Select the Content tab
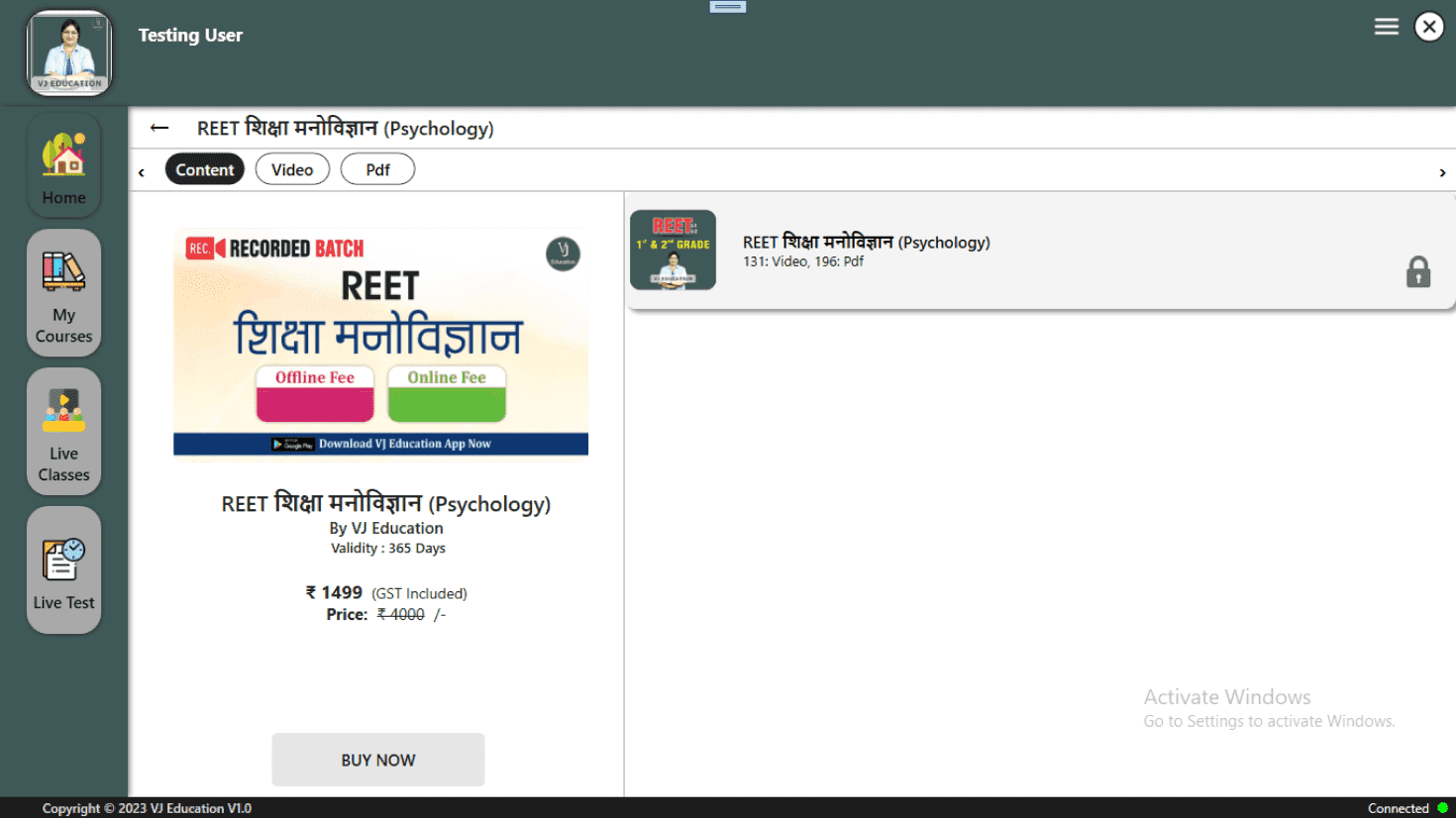This screenshot has width=1456, height=819. coord(204,169)
